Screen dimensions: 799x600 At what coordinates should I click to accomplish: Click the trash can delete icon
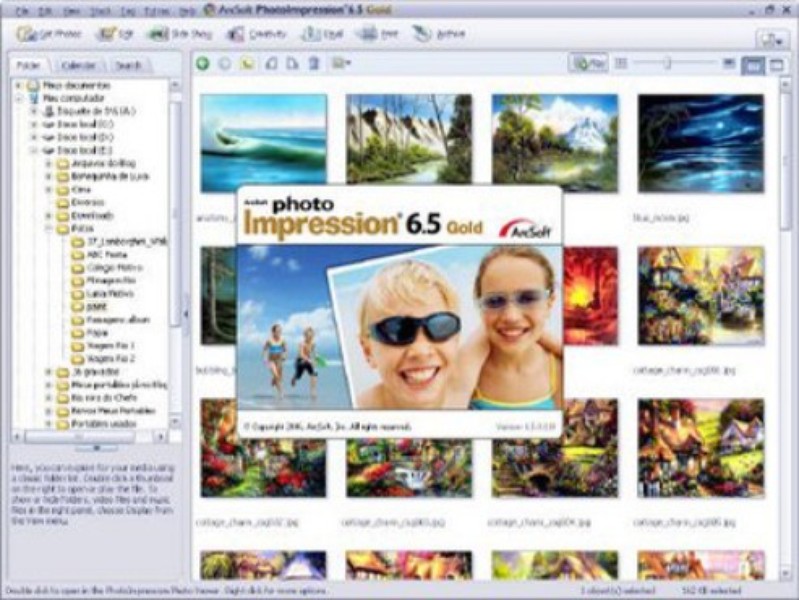point(314,64)
